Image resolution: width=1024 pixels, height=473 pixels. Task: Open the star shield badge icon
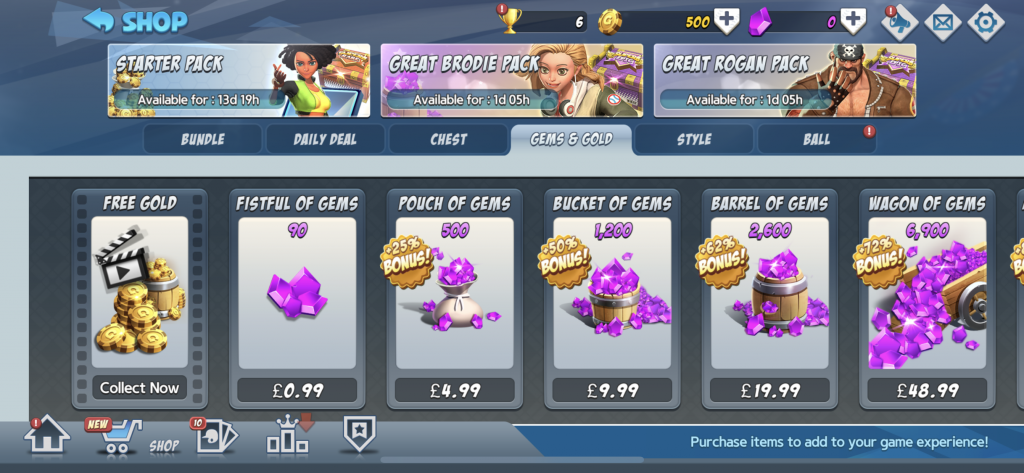360,434
